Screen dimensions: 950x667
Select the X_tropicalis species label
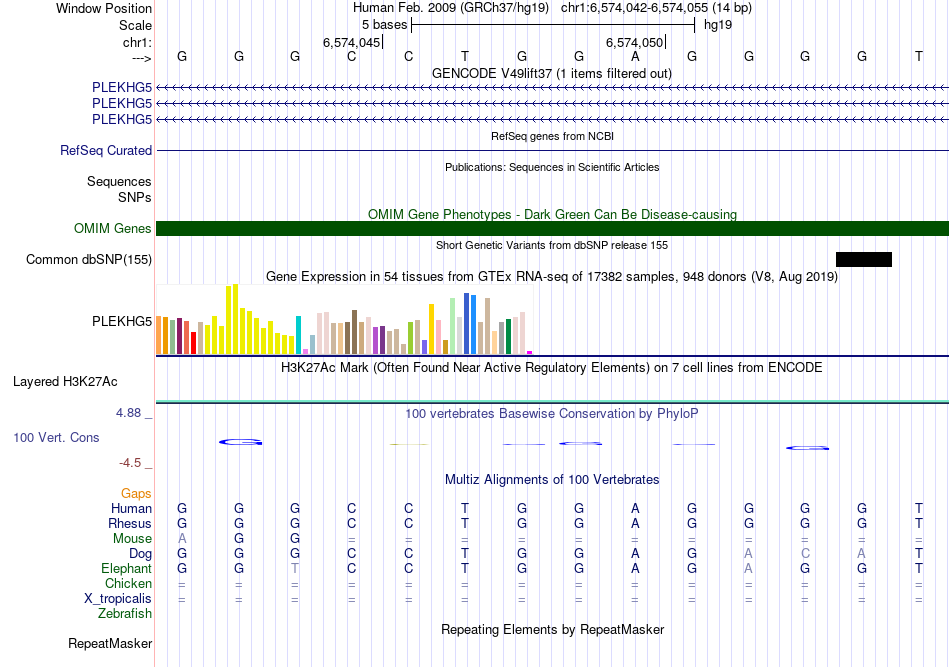(x=118, y=599)
